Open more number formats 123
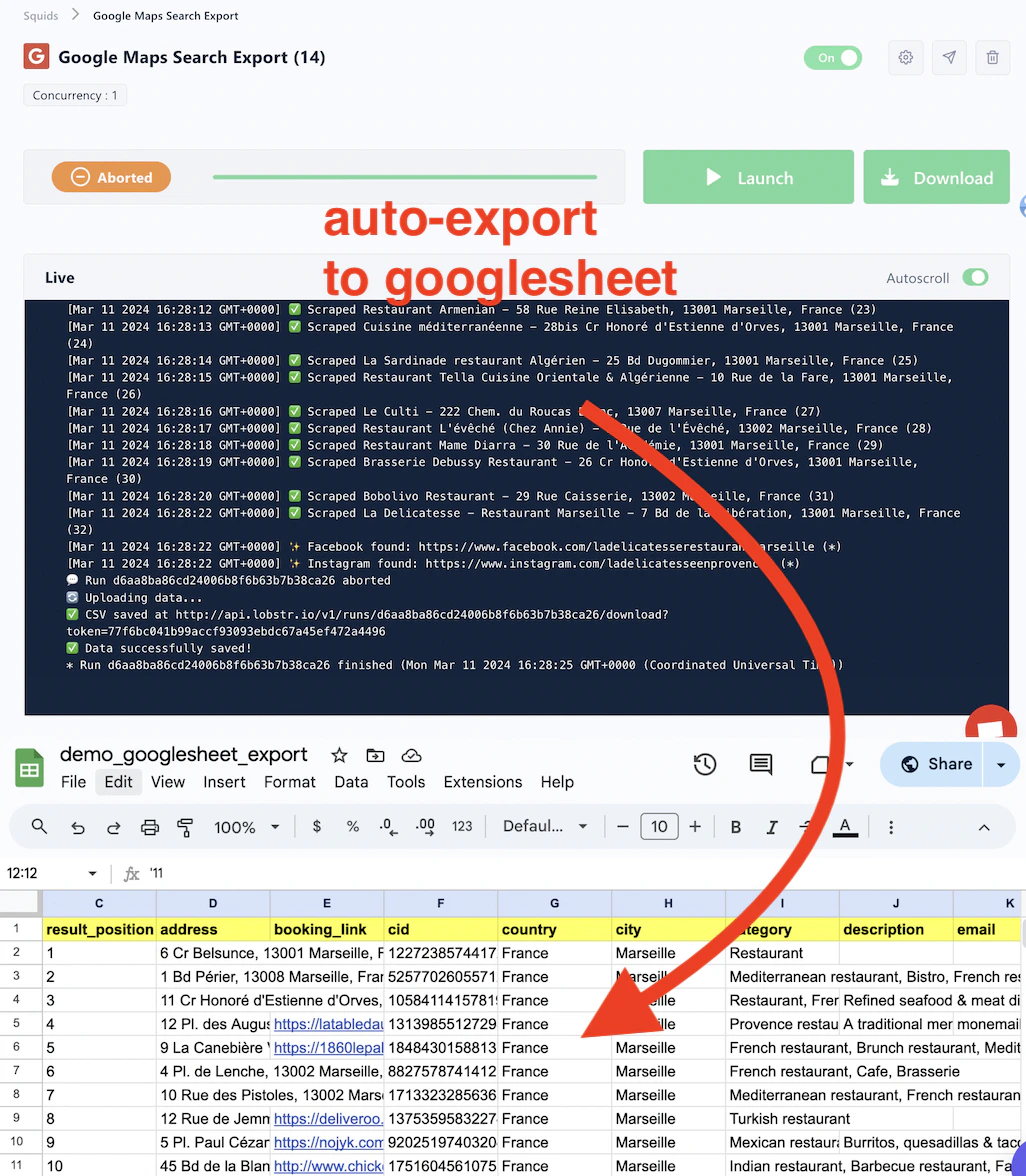Screen dimensions: 1026x1176 tap(462, 826)
